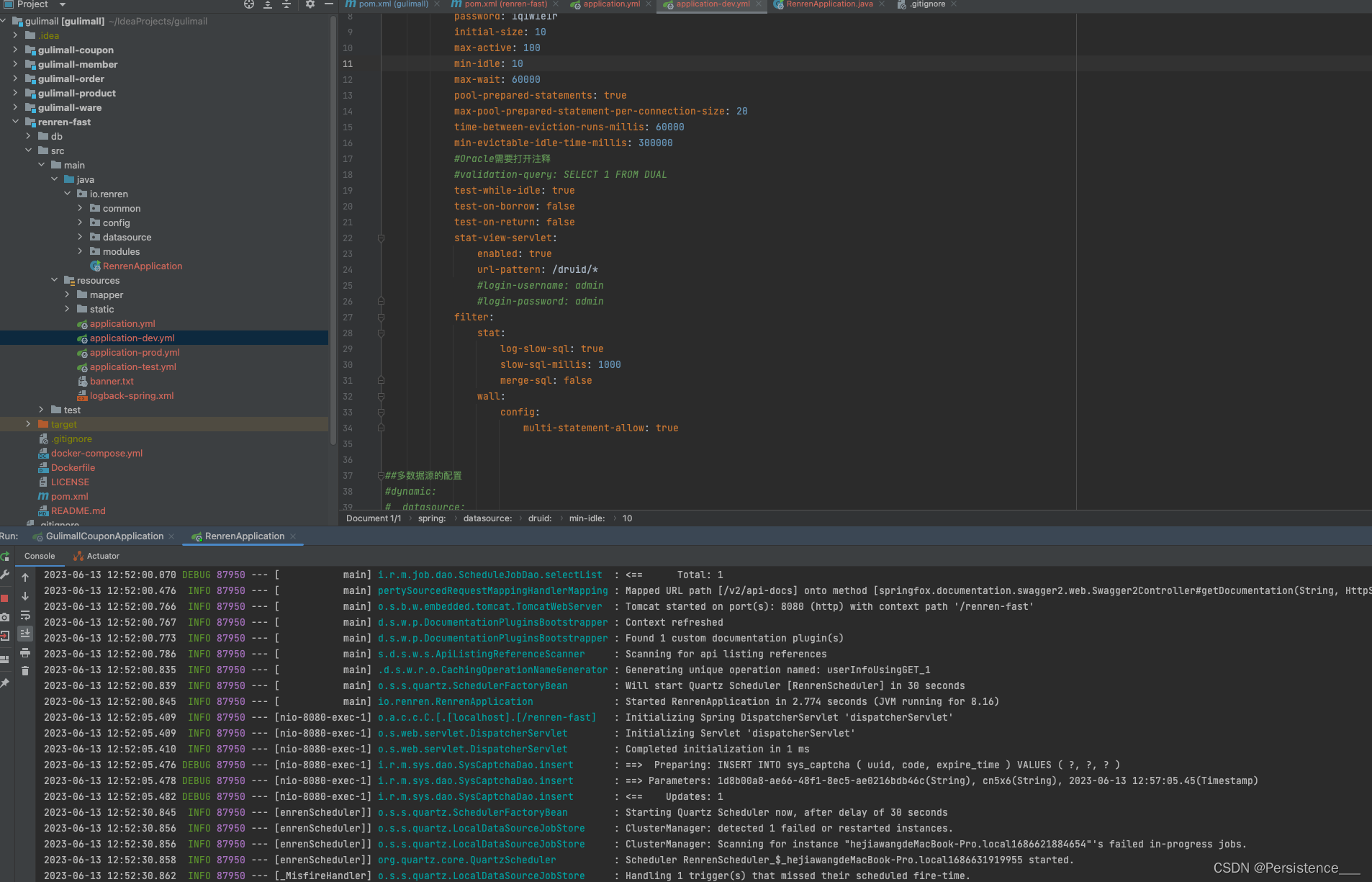
Task: Hide the Project panel with minus icon
Action: [329, 4]
